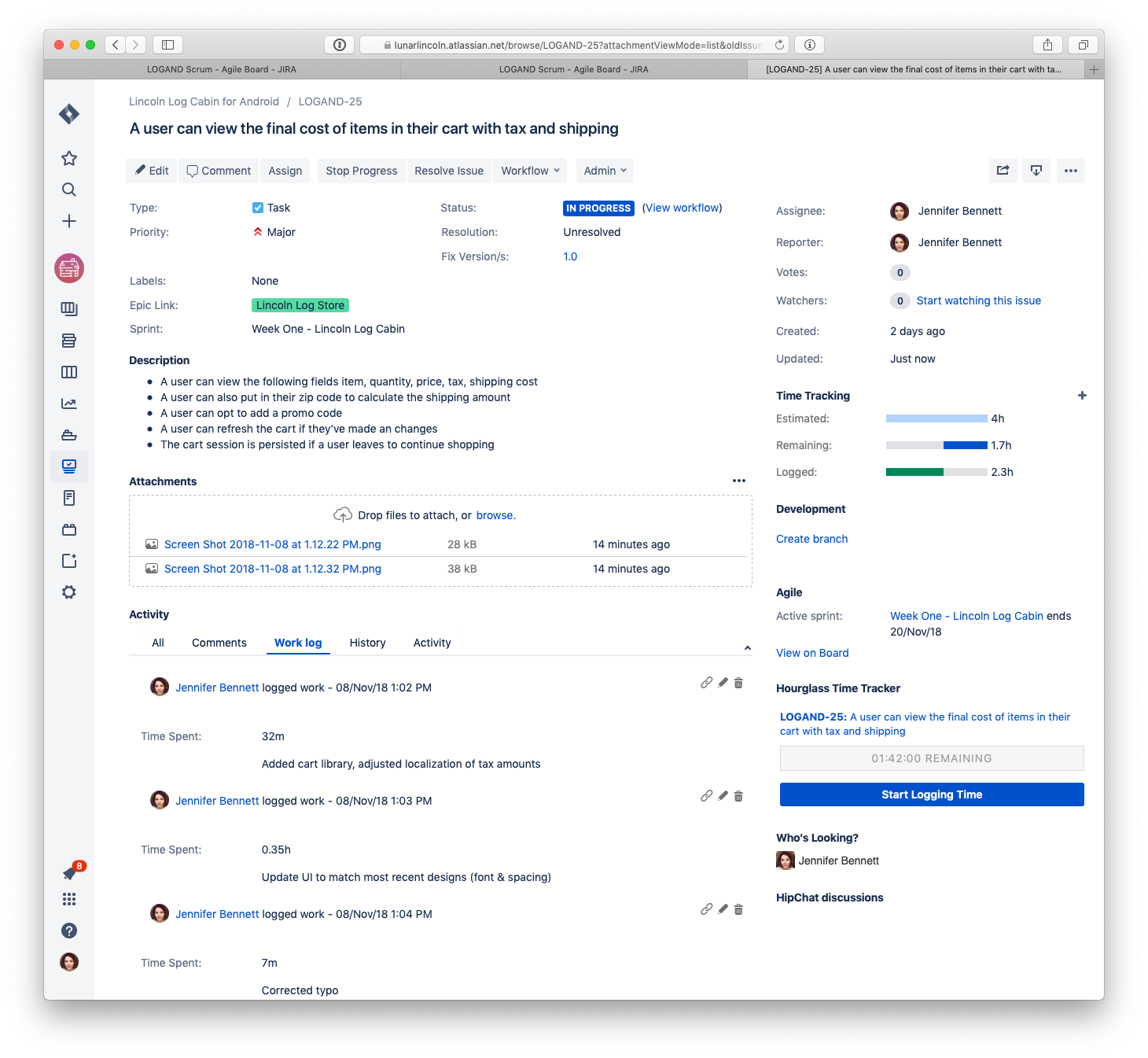The image size is (1148, 1058).
Task: Click Resolve Issue button
Action: tap(449, 171)
